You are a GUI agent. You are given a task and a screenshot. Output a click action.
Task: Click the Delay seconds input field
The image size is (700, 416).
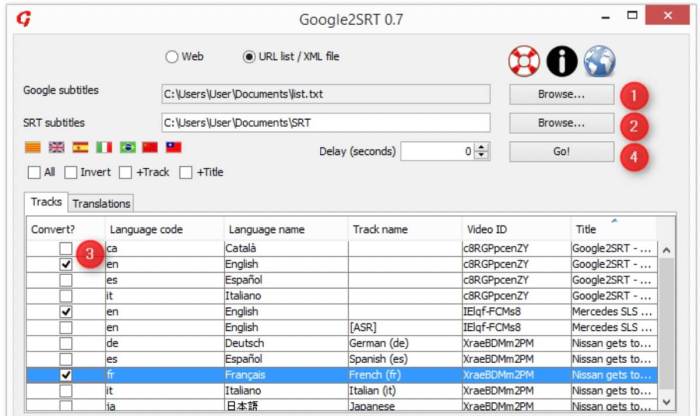(x=438, y=151)
